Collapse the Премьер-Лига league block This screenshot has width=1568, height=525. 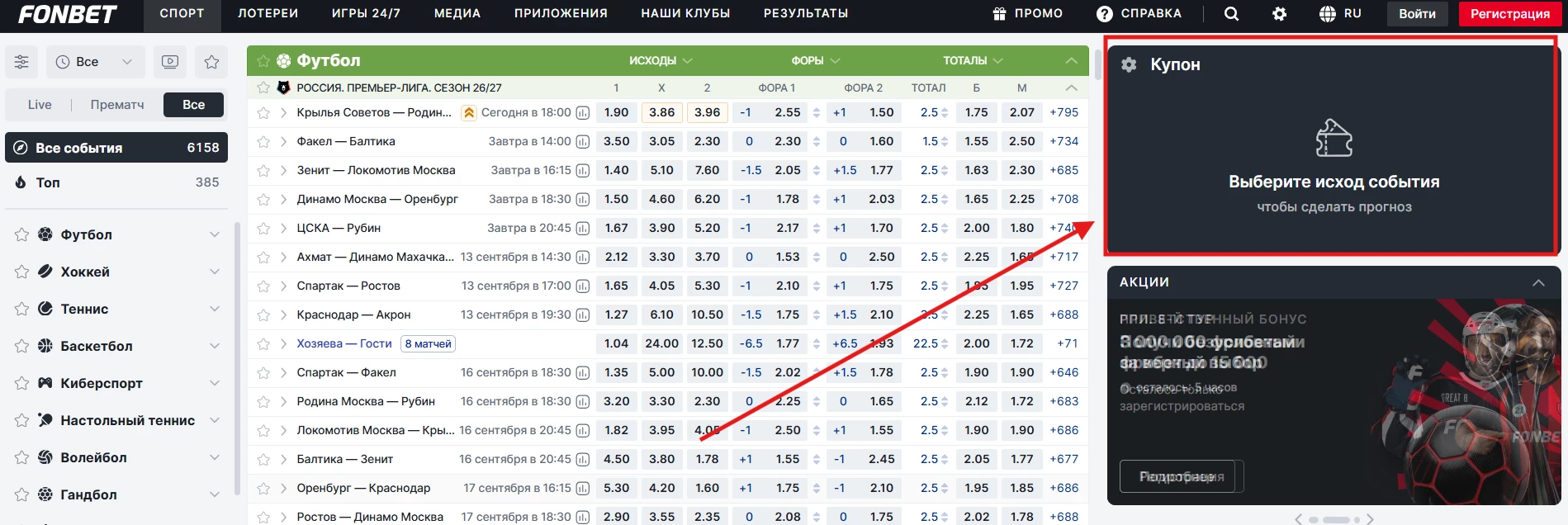coord(1071,87)
